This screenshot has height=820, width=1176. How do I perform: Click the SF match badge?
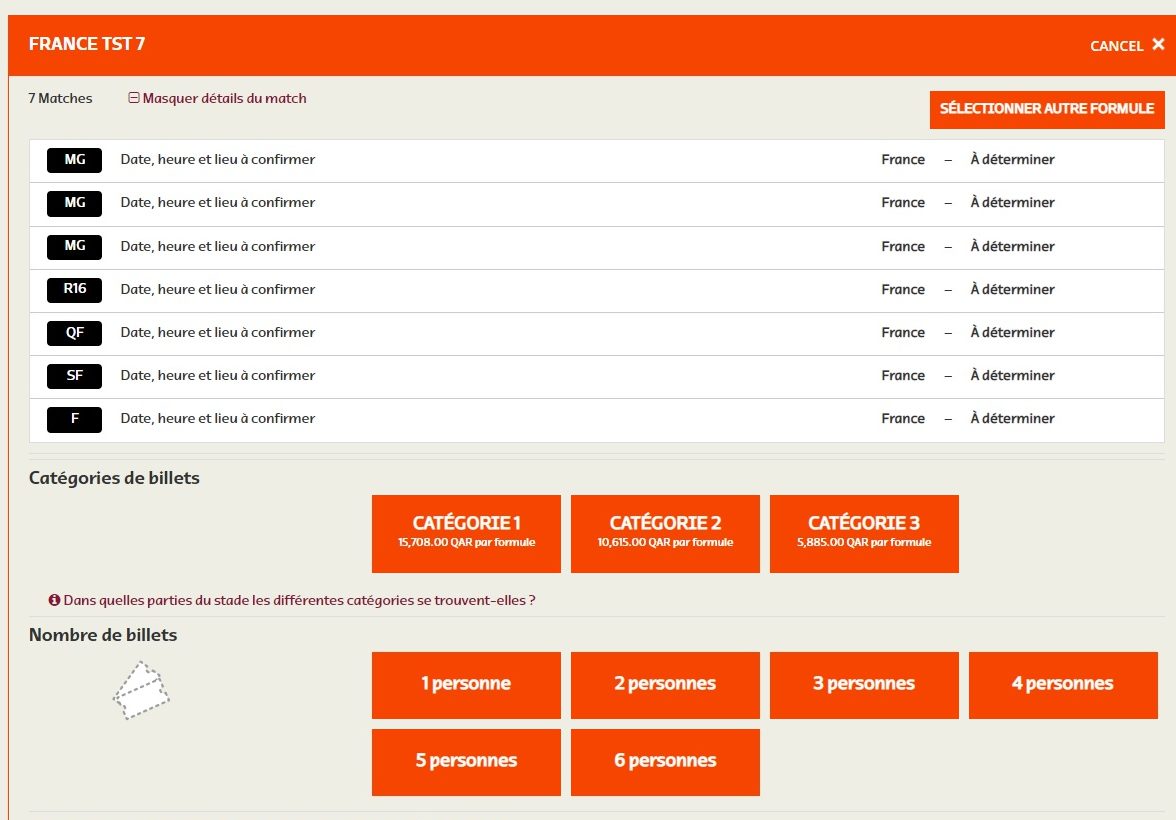(x=75, y=376)
